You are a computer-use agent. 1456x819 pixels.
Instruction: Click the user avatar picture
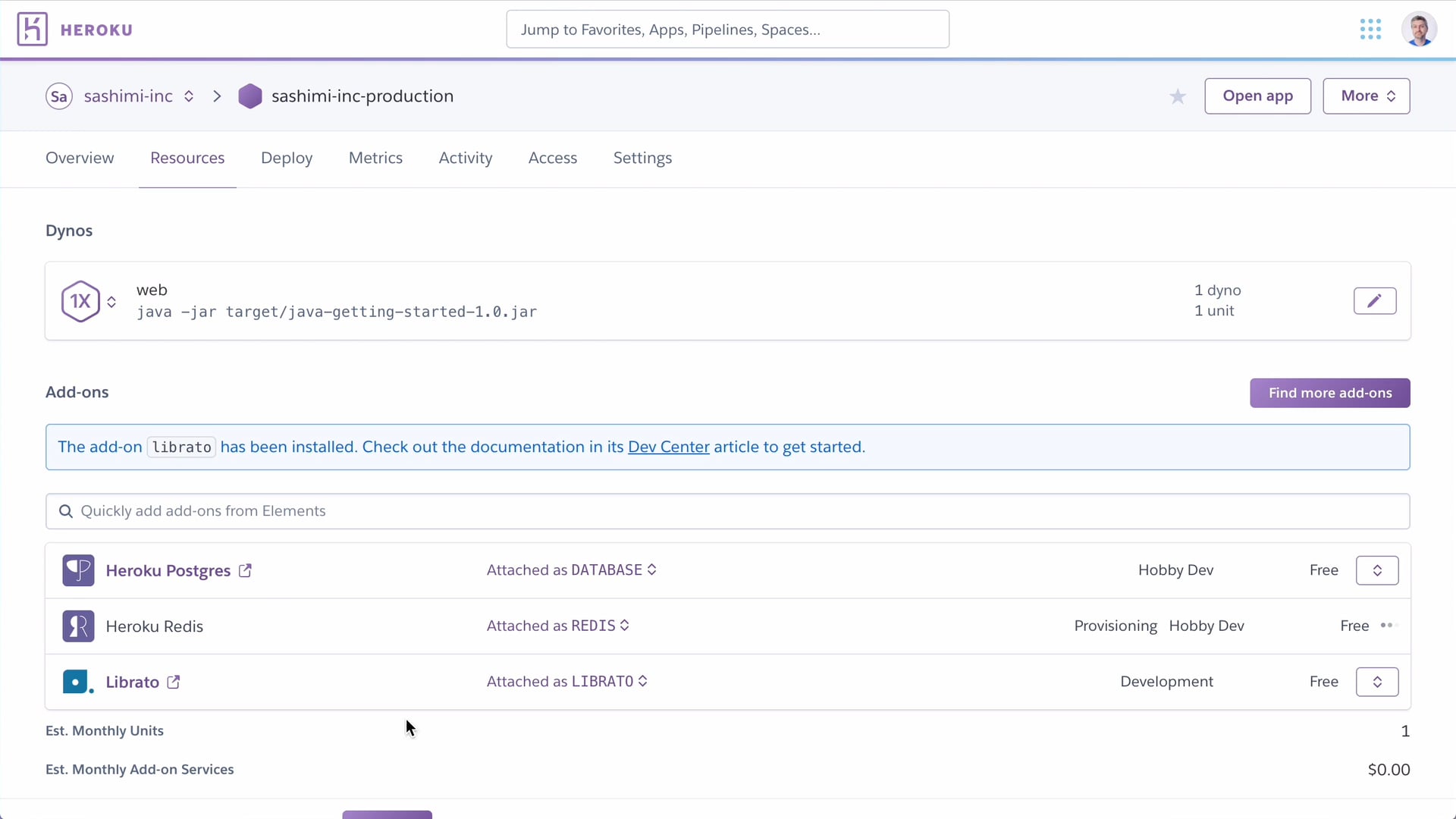point(1420,29)
